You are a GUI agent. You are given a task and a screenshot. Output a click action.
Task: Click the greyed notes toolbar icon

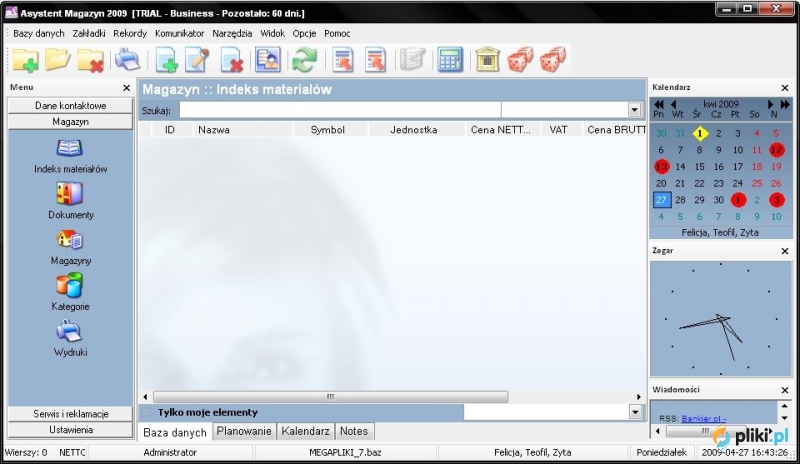click(412, 59)
